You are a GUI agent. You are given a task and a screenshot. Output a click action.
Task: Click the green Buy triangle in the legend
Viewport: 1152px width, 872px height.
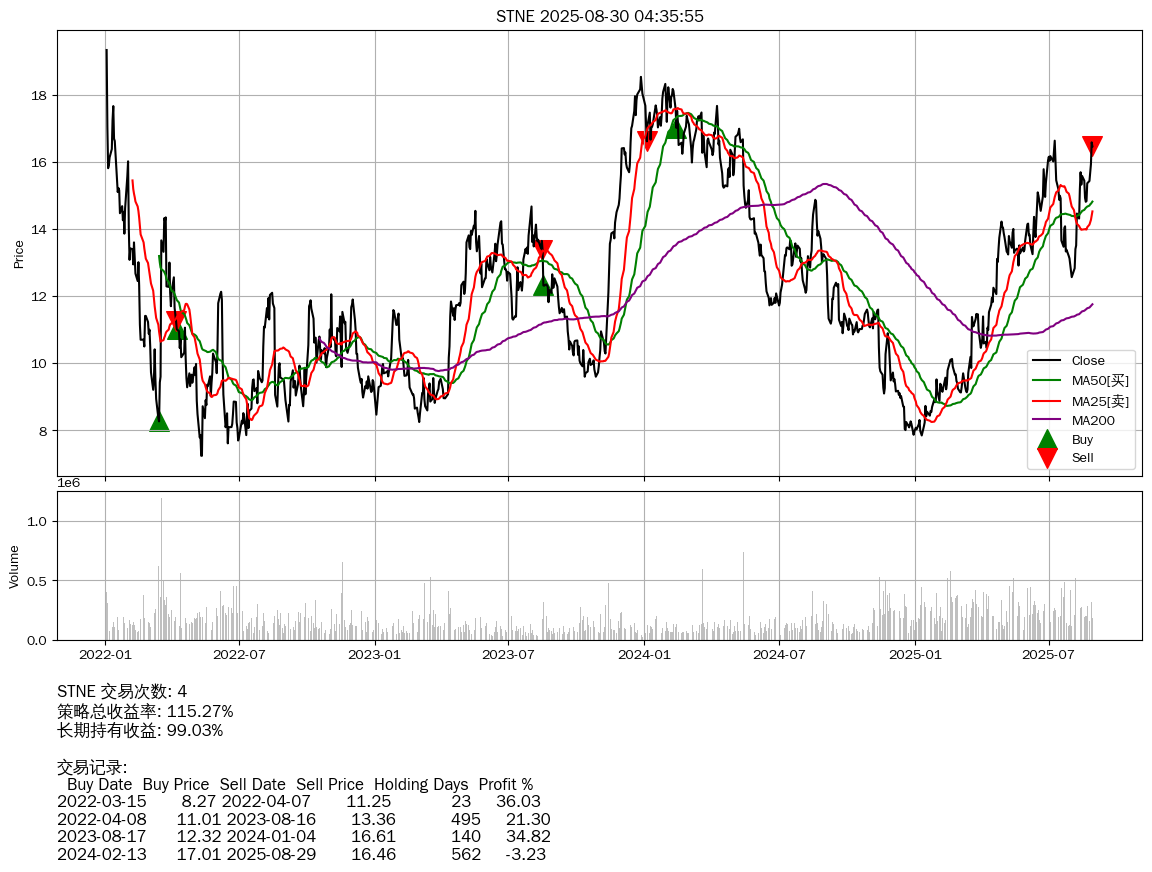click(x=1046, y=439)
